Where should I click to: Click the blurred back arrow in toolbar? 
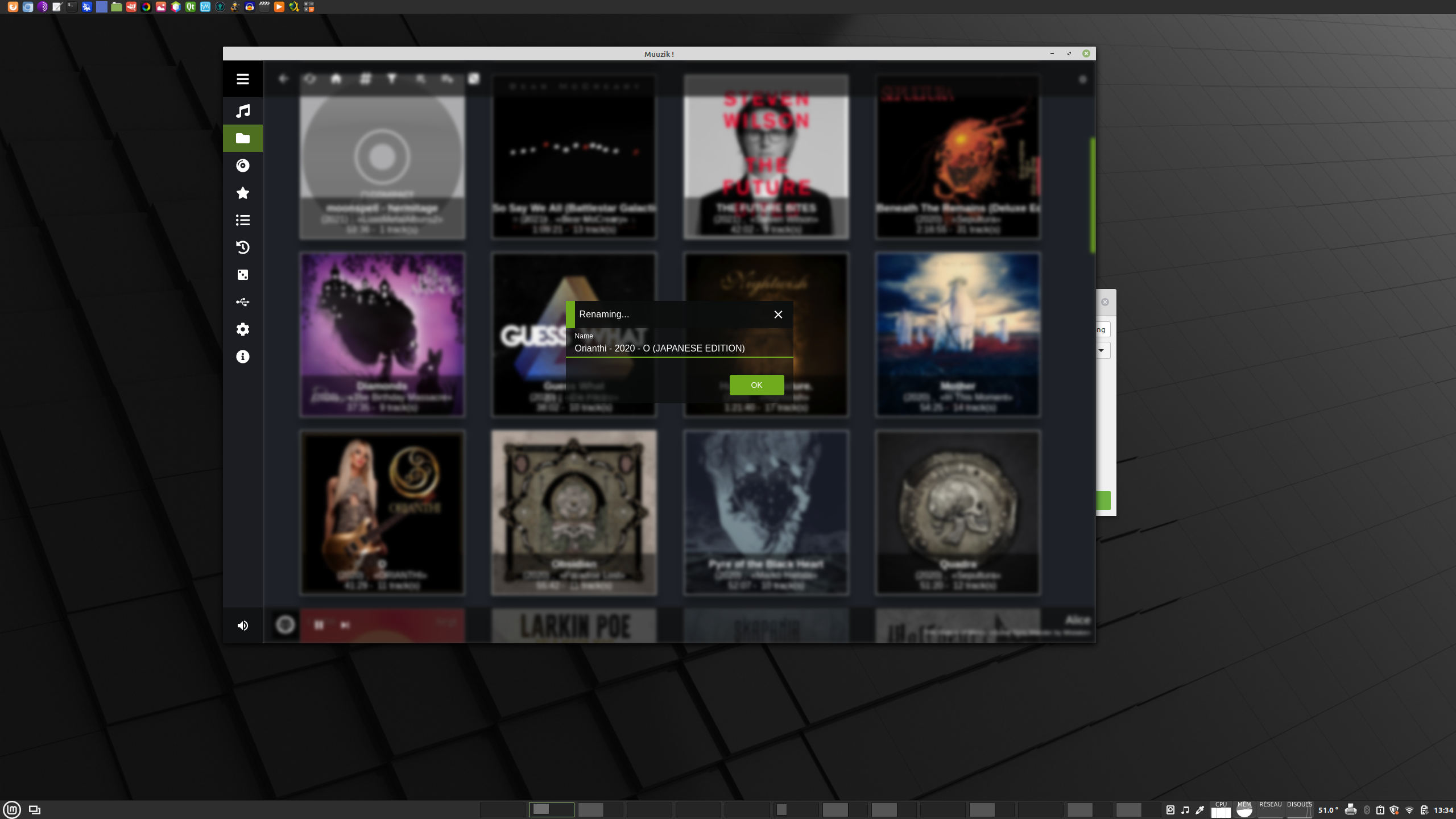point(283,79)
